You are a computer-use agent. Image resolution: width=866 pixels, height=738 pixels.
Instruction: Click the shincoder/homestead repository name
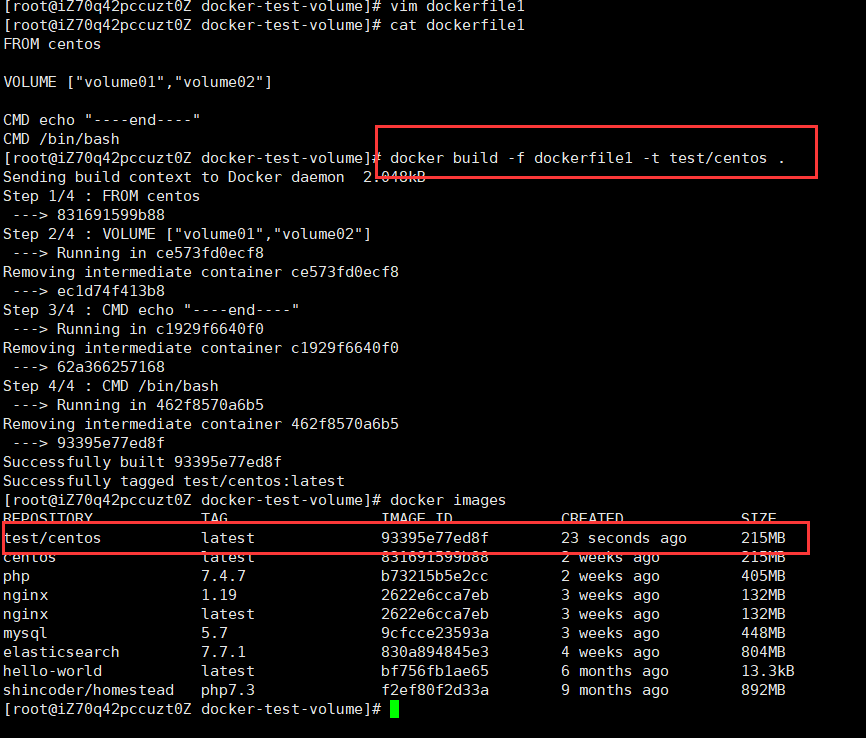coord(88,690)
